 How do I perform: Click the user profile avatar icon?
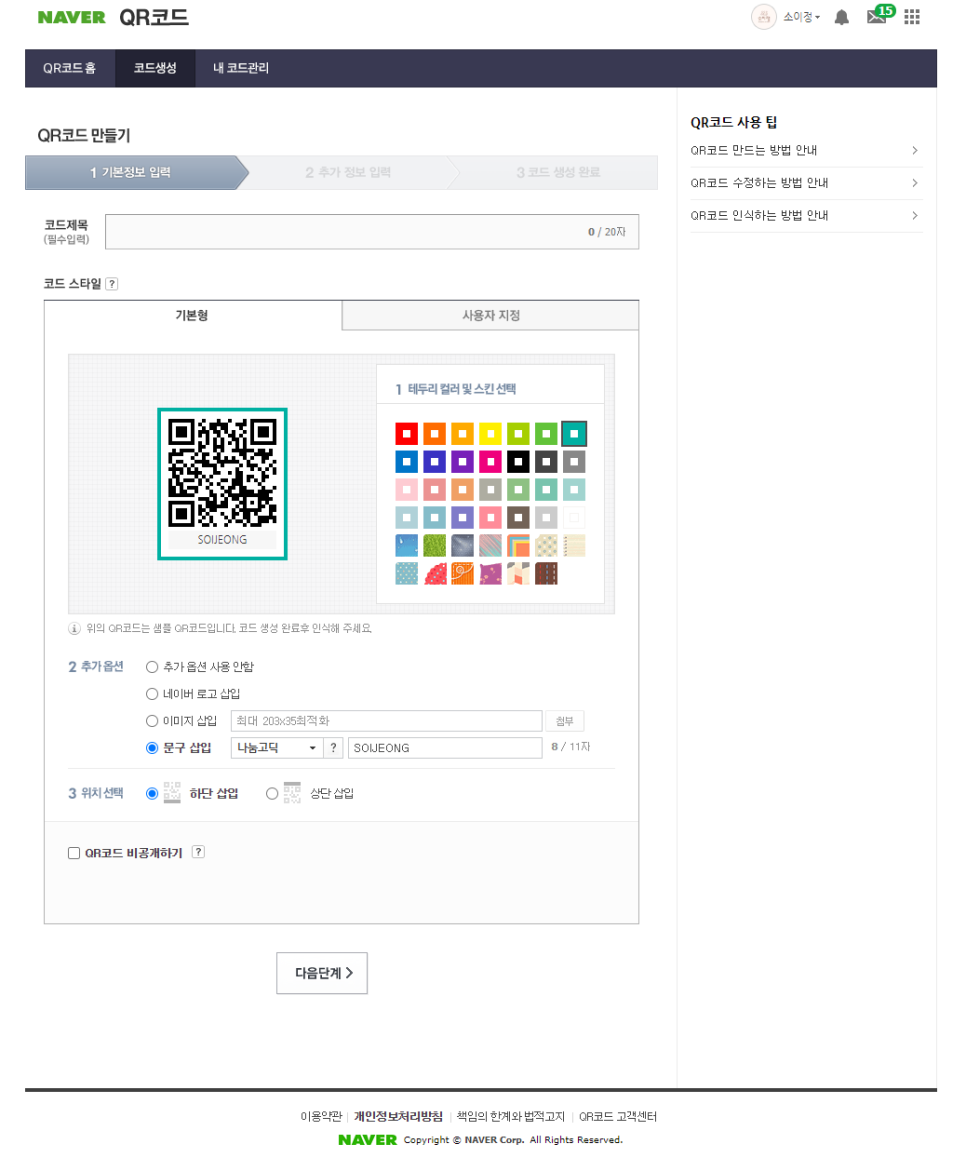point(764,17)
